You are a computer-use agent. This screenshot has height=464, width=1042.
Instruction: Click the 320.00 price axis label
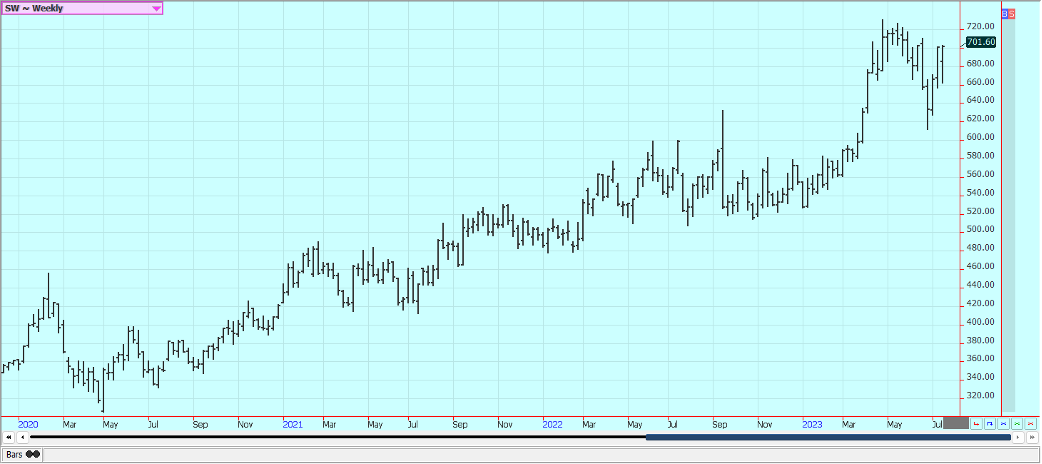980,396
